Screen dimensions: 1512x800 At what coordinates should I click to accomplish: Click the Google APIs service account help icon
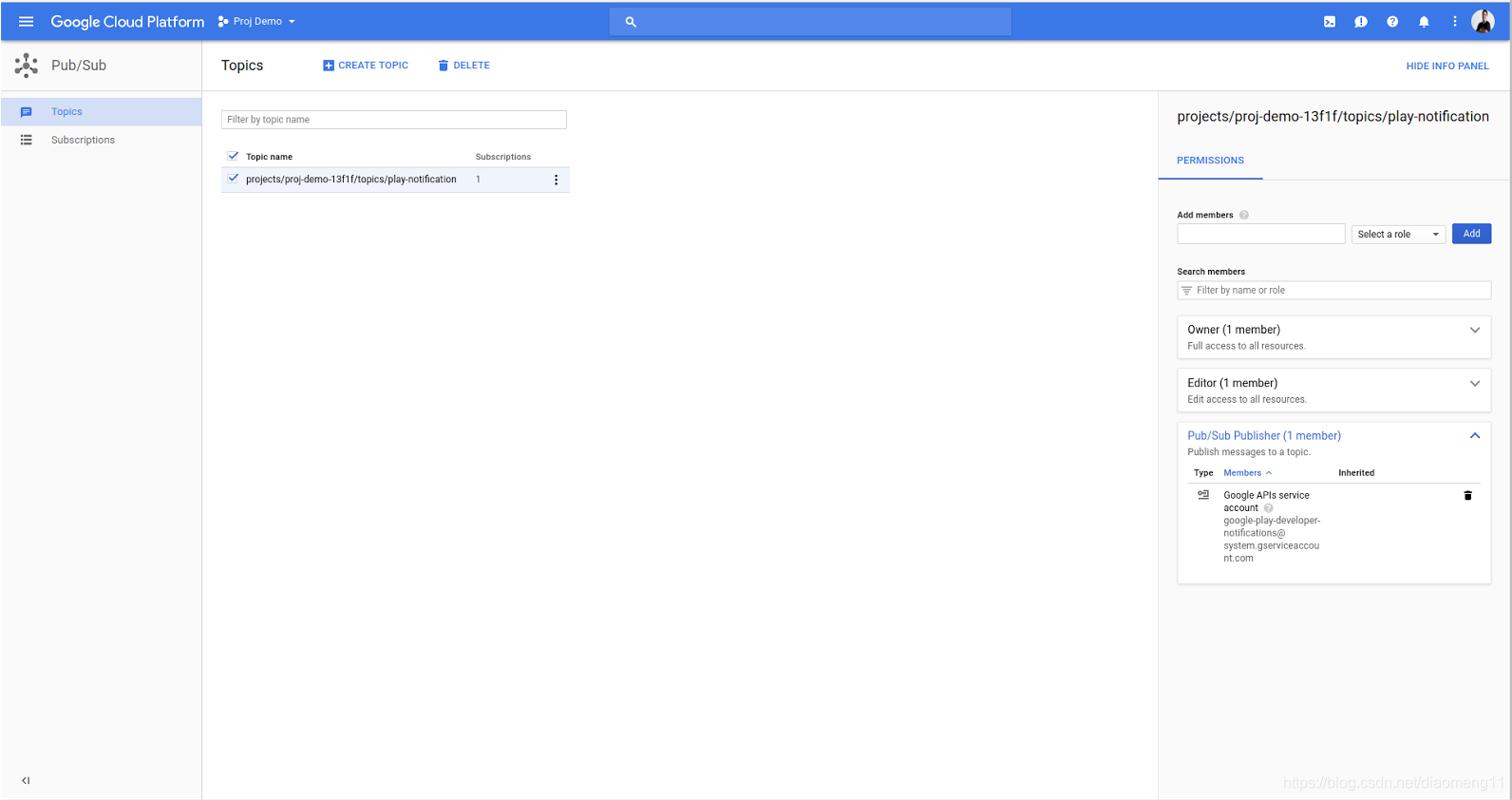pos(1268,508)
